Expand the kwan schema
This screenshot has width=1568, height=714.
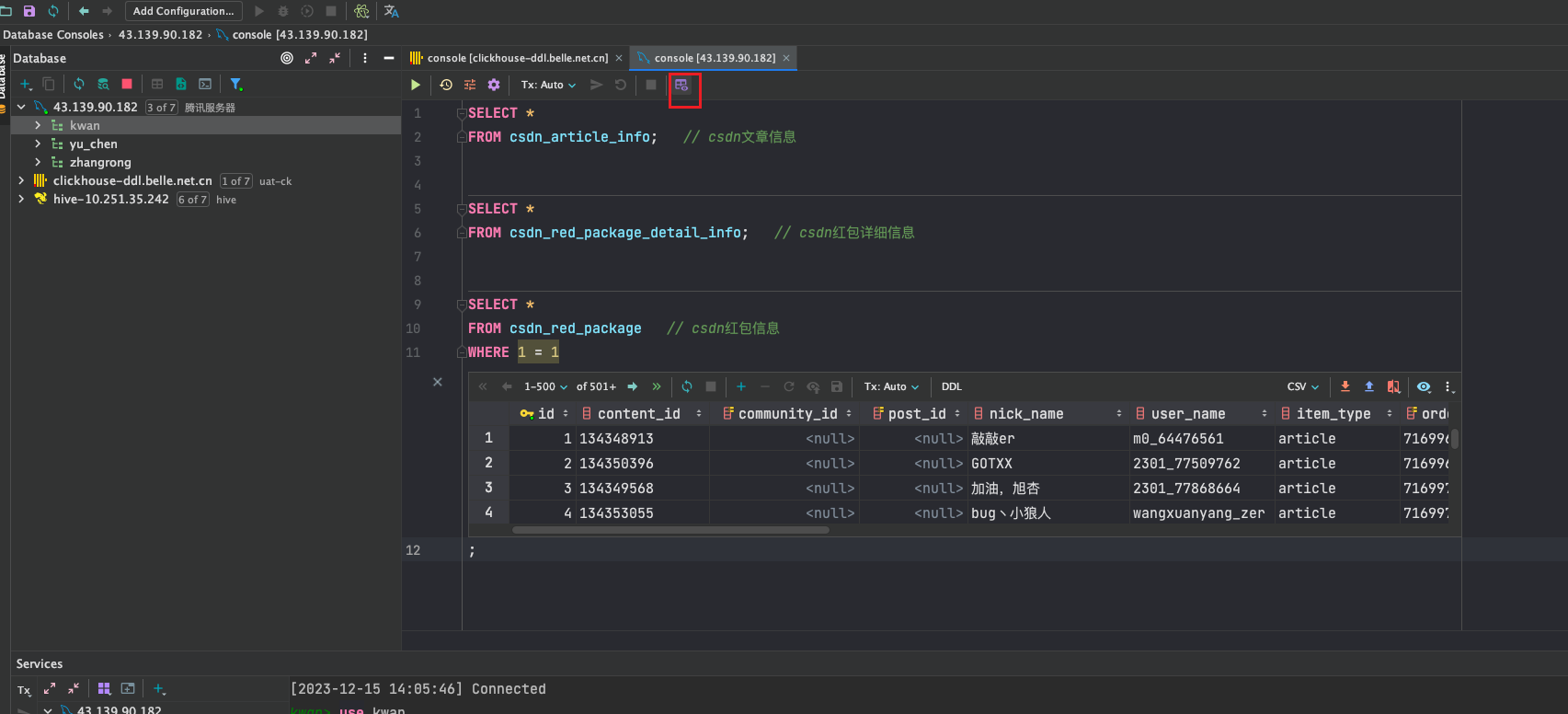[38, 125]
